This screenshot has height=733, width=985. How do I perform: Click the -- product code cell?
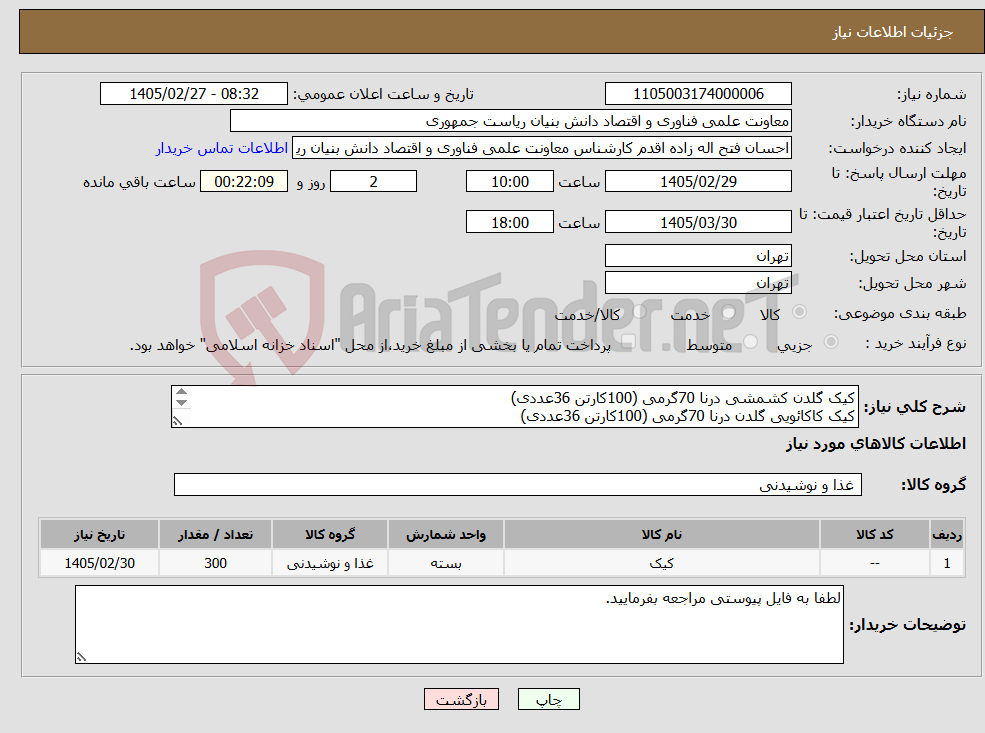pos(874,563)
